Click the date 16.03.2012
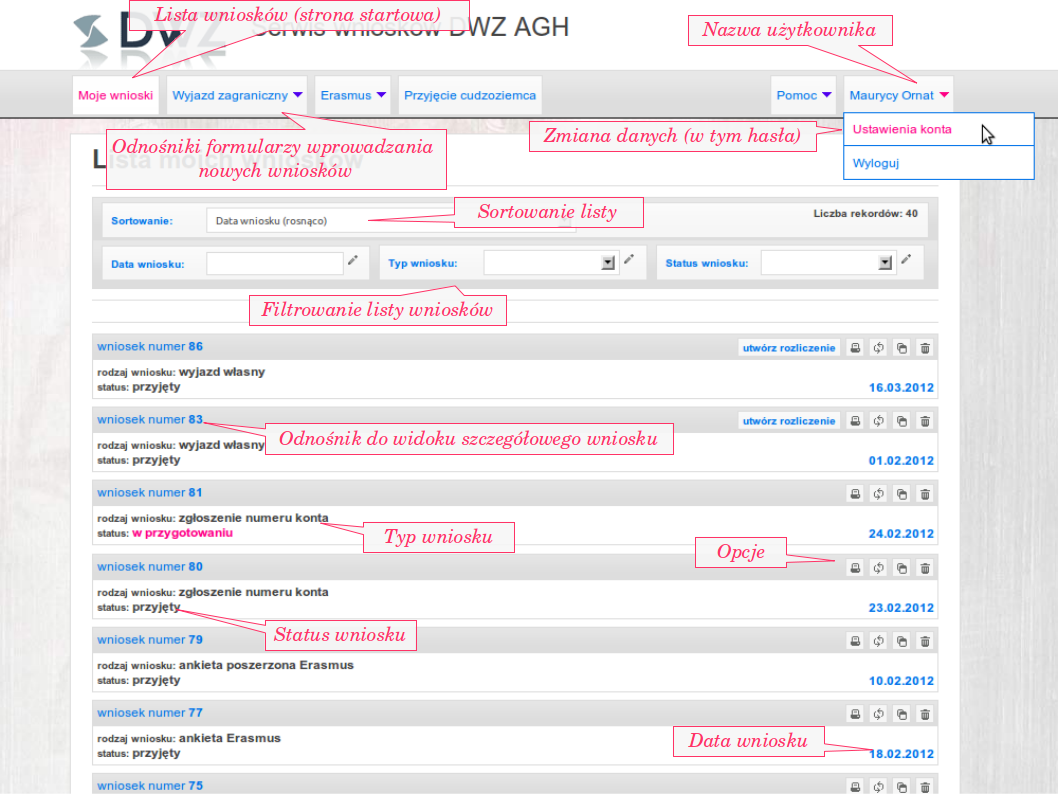Image resolution: width=1058 pixels, height=794 pixels. click(x=901, y=388)
